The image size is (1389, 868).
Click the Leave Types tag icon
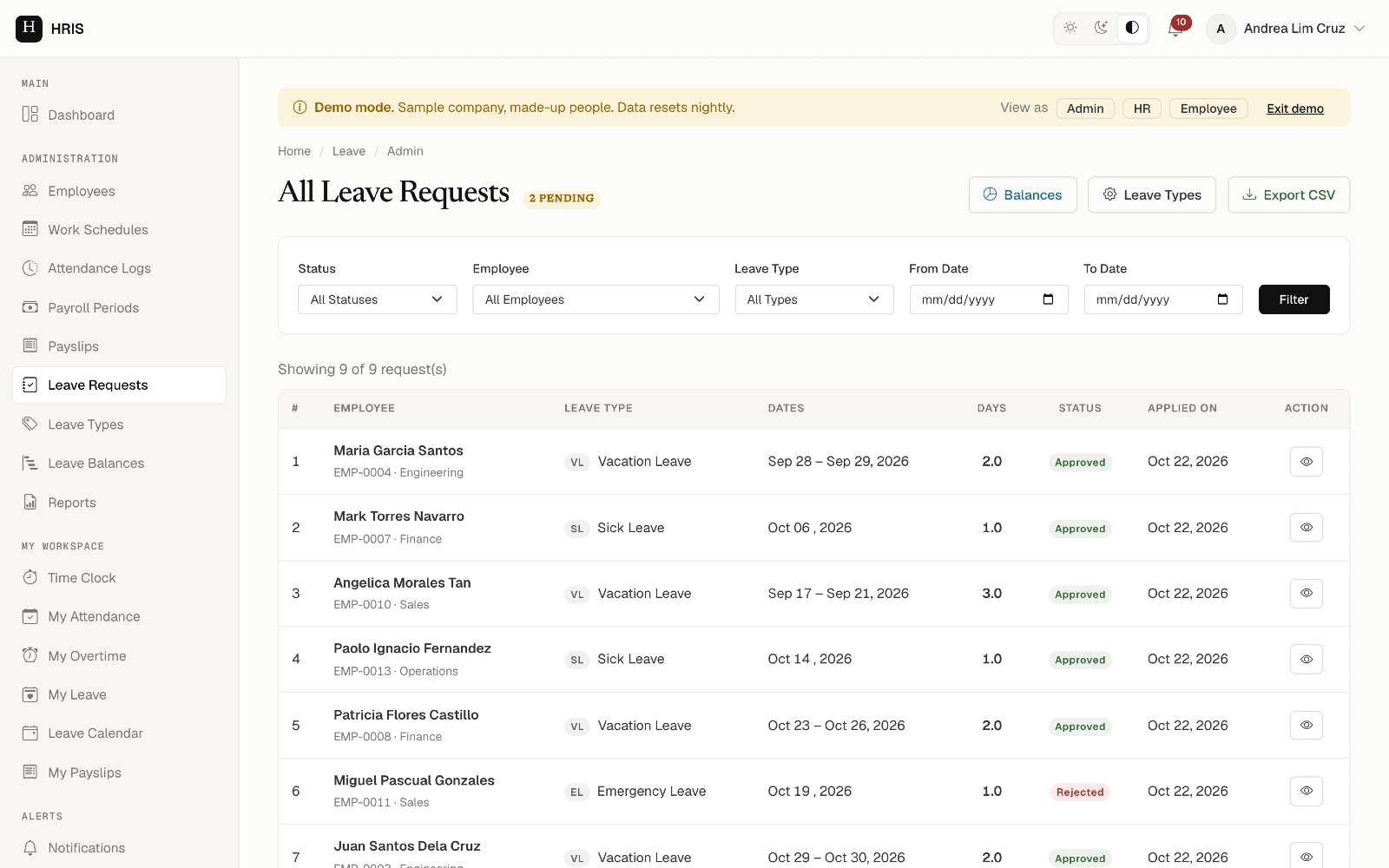click(x=30, y=424)
